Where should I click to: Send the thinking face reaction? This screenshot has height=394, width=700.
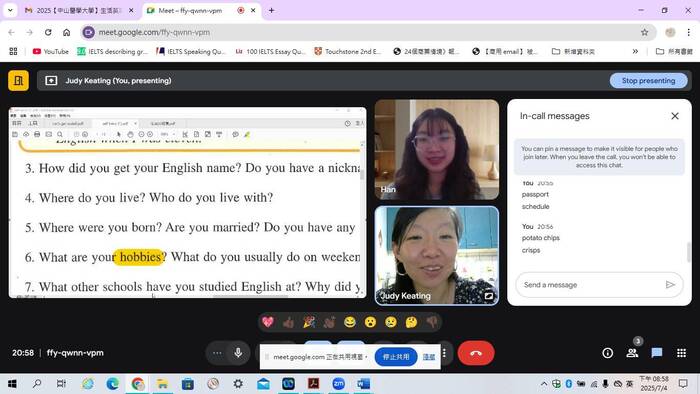411,322
